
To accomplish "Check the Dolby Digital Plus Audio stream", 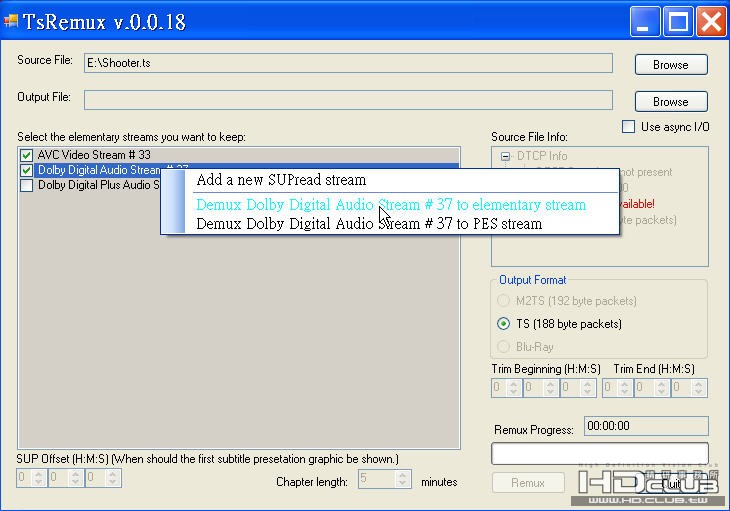I will 27,185.
